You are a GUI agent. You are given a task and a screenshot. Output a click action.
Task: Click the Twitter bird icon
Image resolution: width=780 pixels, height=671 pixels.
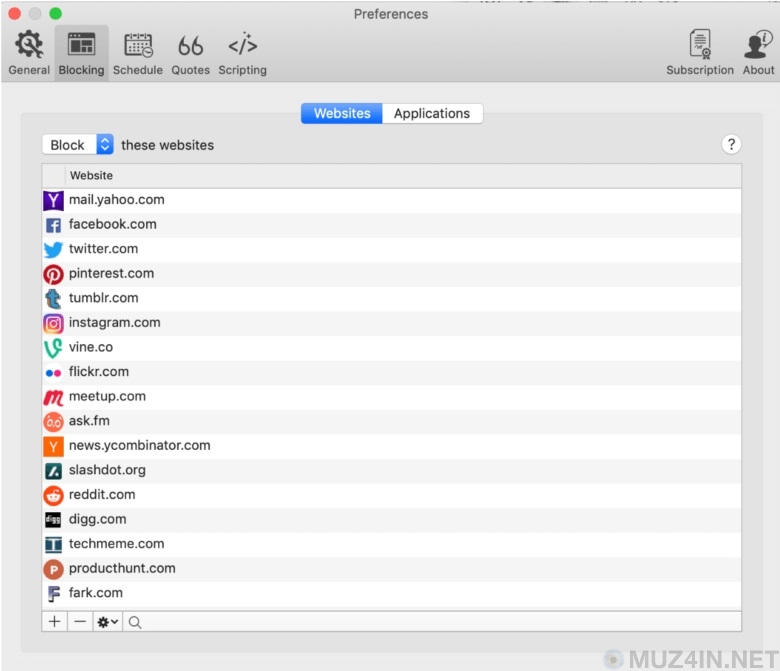click(x=53, y=249)
